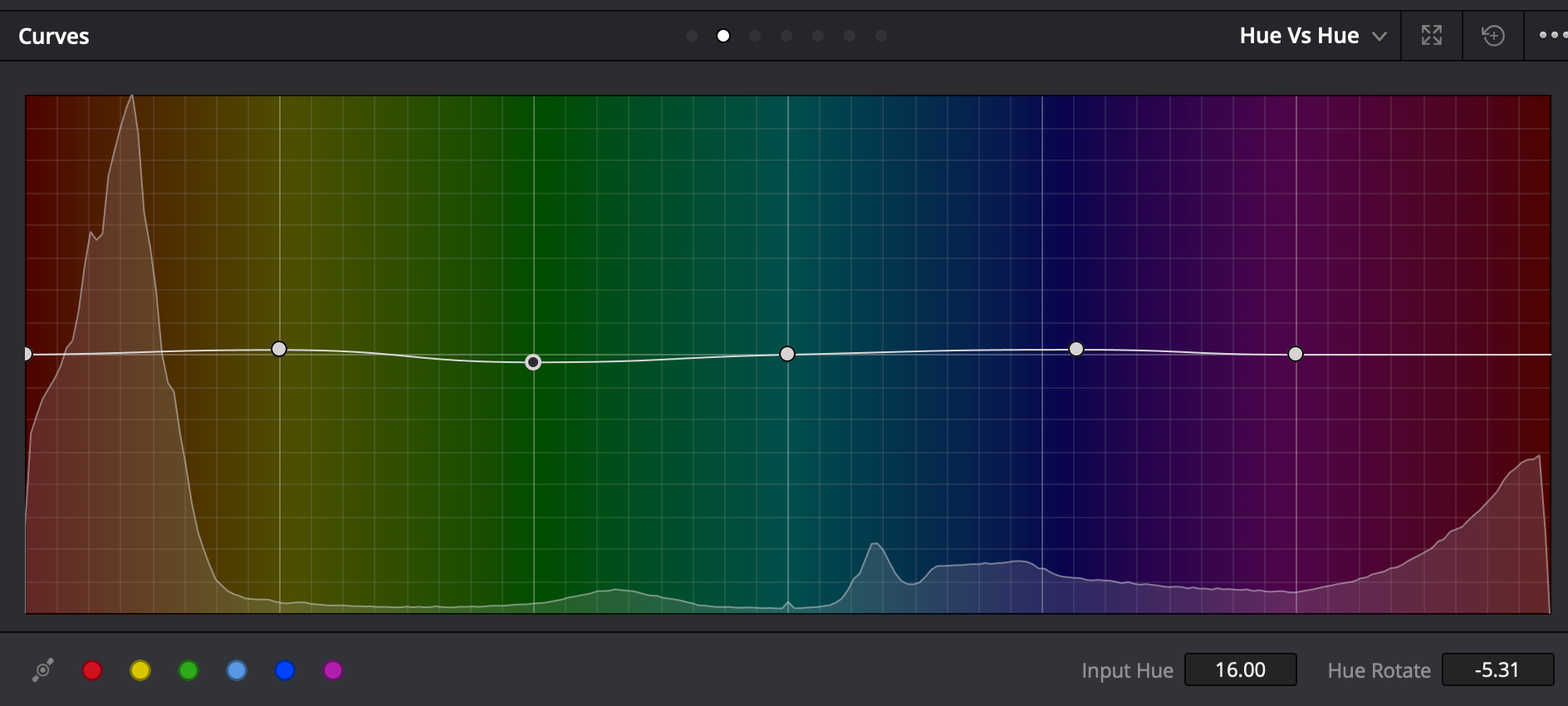Select the cyan hue preset swatch
The image size is (1568, 706).
[x=237, y=670]
